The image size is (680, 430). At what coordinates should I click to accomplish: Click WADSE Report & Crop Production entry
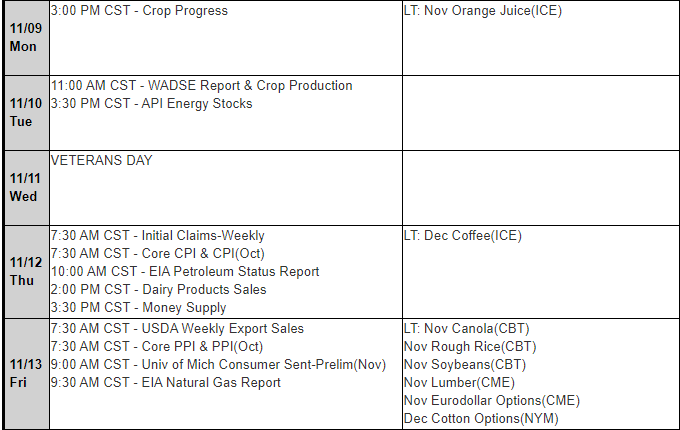(201, 86)
